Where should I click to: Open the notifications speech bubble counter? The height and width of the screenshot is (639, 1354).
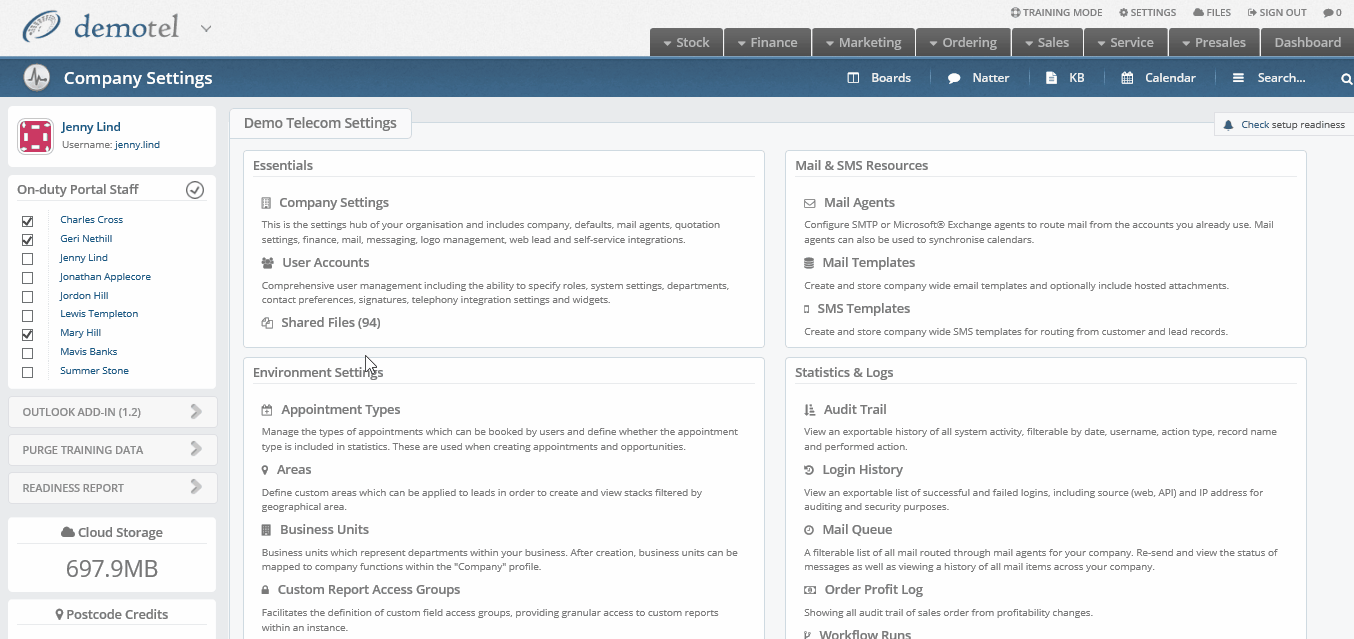[1332, 13]
